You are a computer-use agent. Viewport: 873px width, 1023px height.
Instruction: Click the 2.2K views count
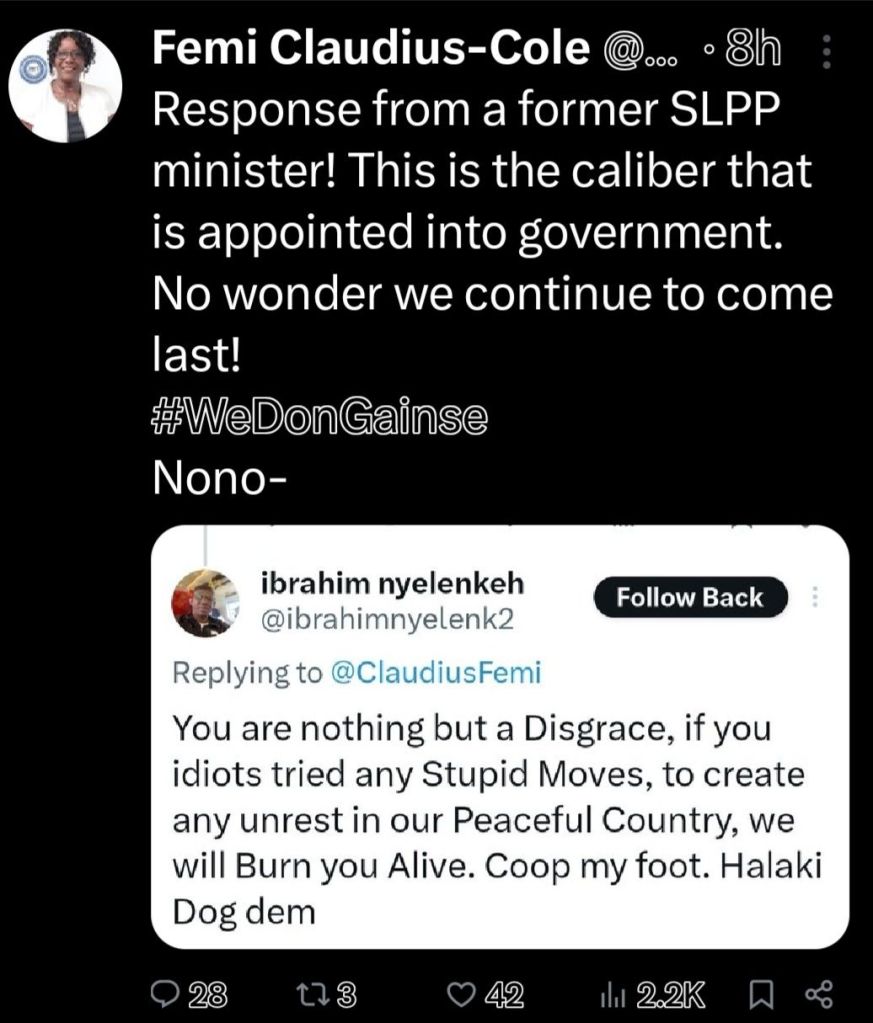tap(670, 995)
